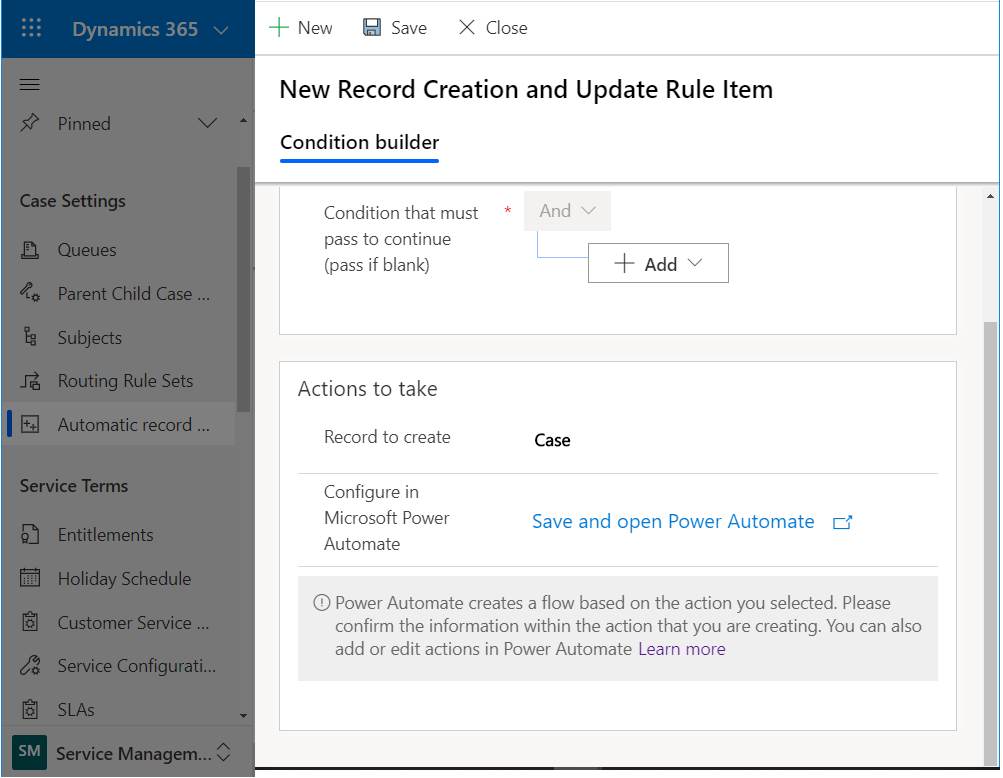1003x778 pixels.
Task: Click the Pinned pushpin icon
Action: pos(30,123)
